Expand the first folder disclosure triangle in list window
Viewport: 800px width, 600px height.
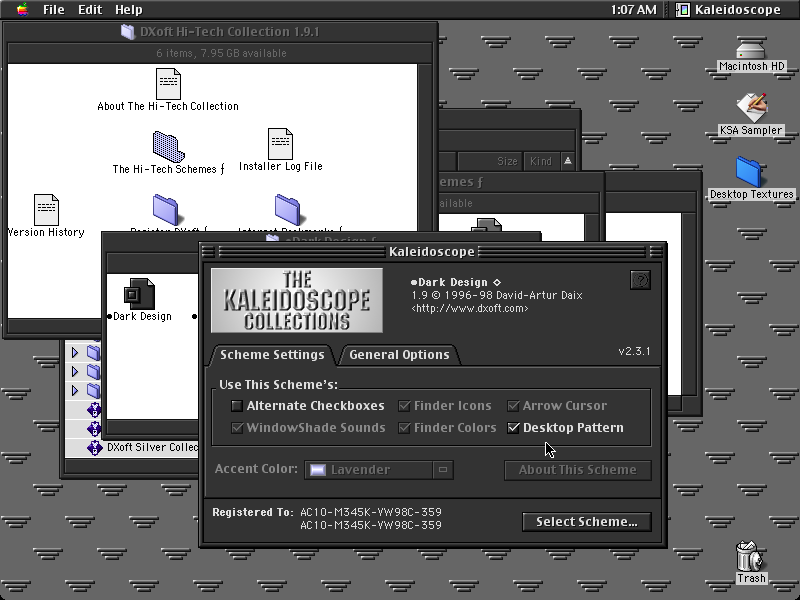click(x=75, y=353)
